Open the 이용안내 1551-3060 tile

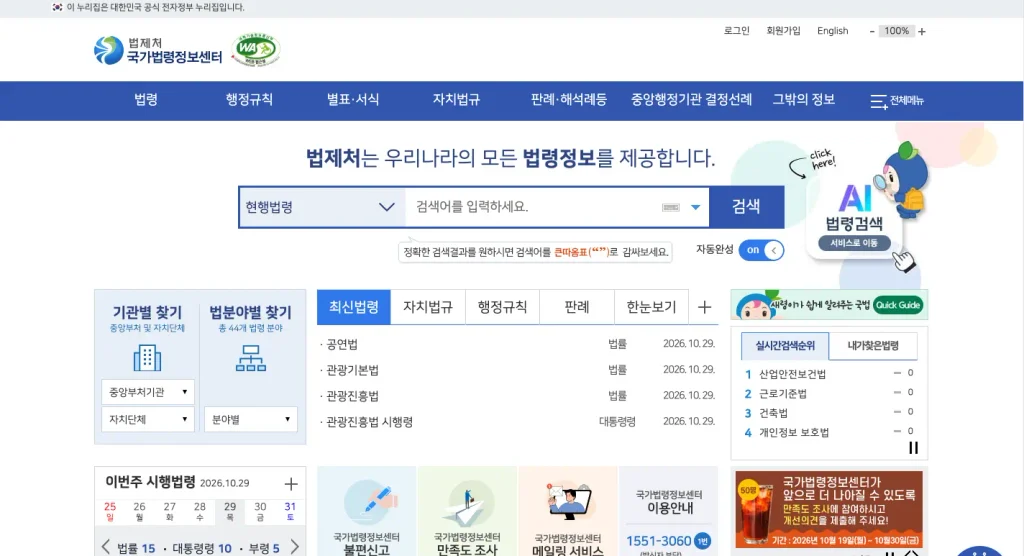coord(668,512)
